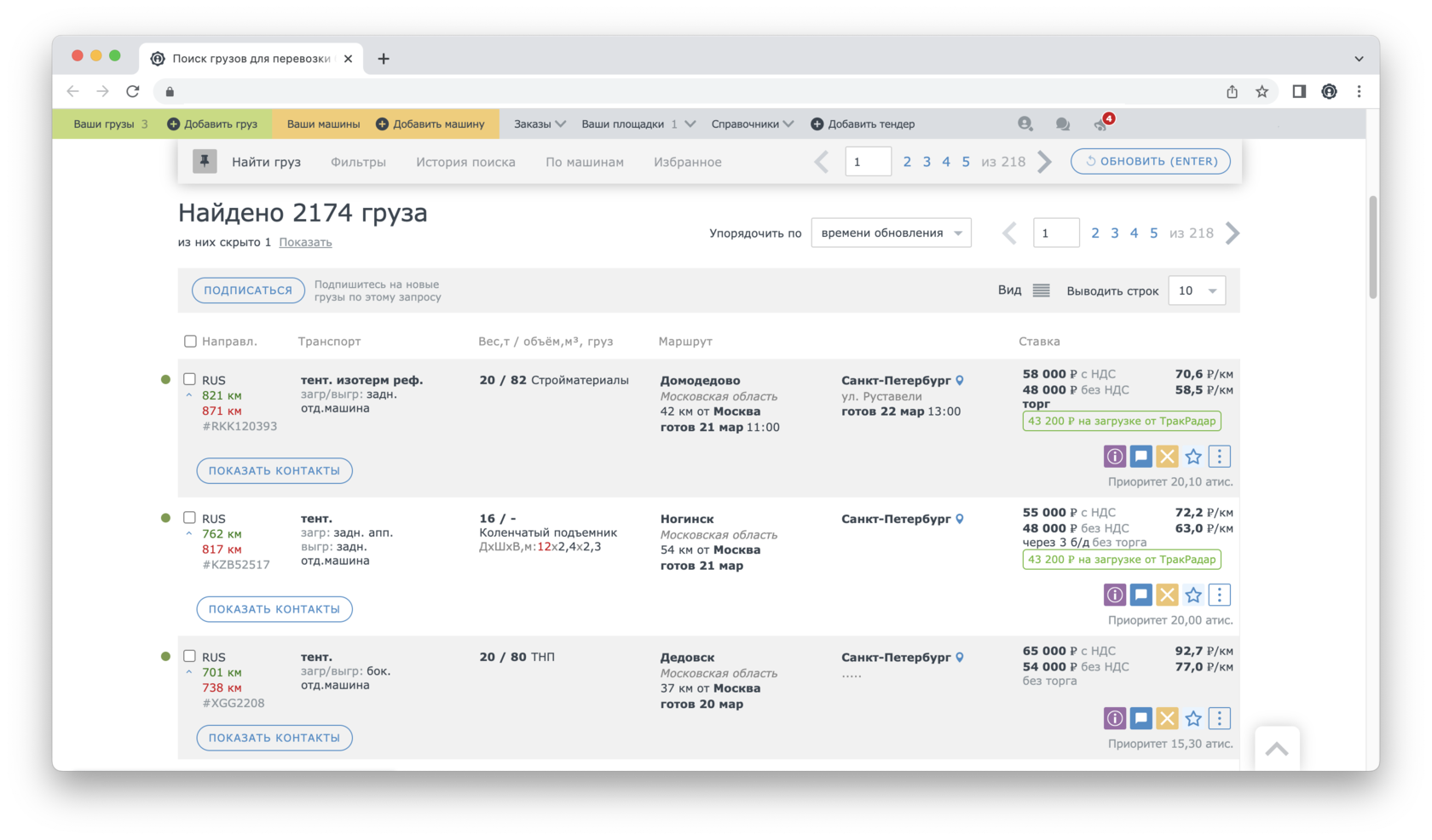1432x840 pixels.
Task: Open sort by времени обновления dropdown
Action: (x=891, y=233)
